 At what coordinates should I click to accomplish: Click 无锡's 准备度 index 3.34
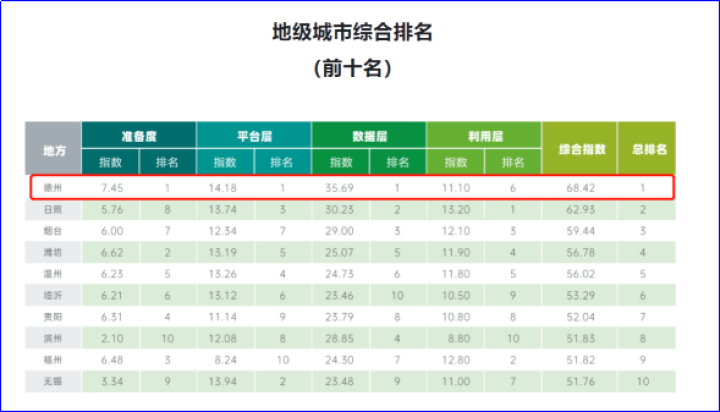click(x=112, y=381)
